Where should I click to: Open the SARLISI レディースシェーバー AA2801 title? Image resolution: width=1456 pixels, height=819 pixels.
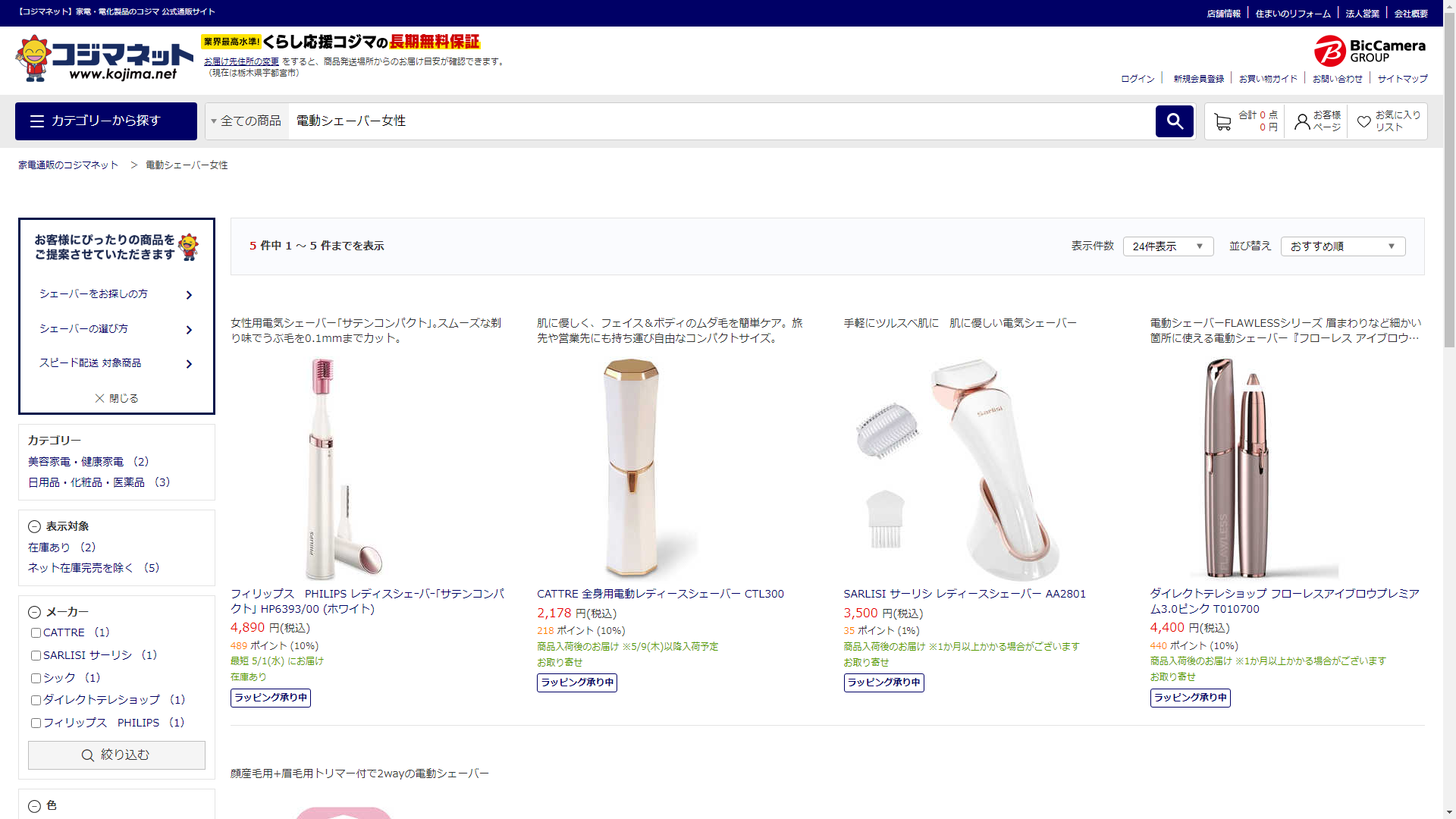pyautogui.click(x=965, y=594)
